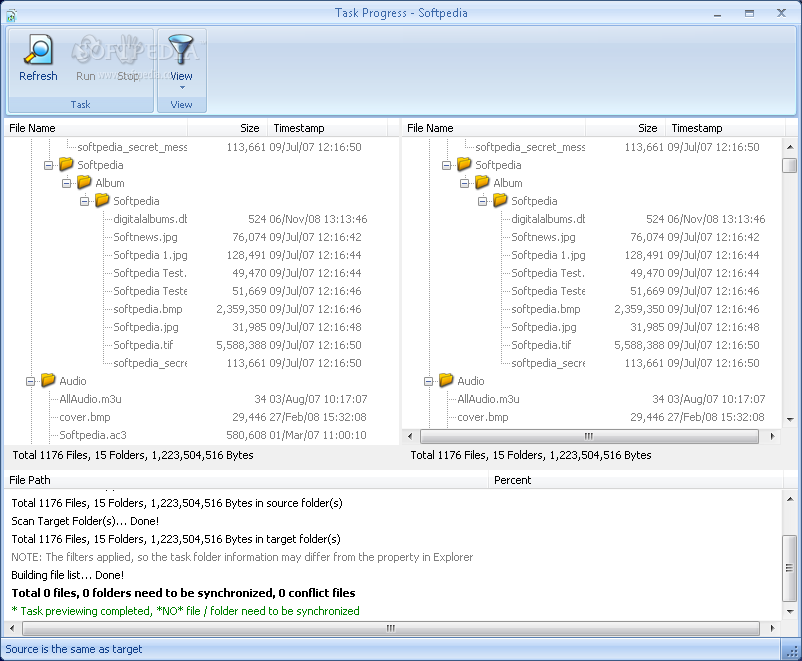This screenshot has height=661, width=802.
Task: Select top Softpedia folder icon in right pane
Action: click(x=464, y=164)
